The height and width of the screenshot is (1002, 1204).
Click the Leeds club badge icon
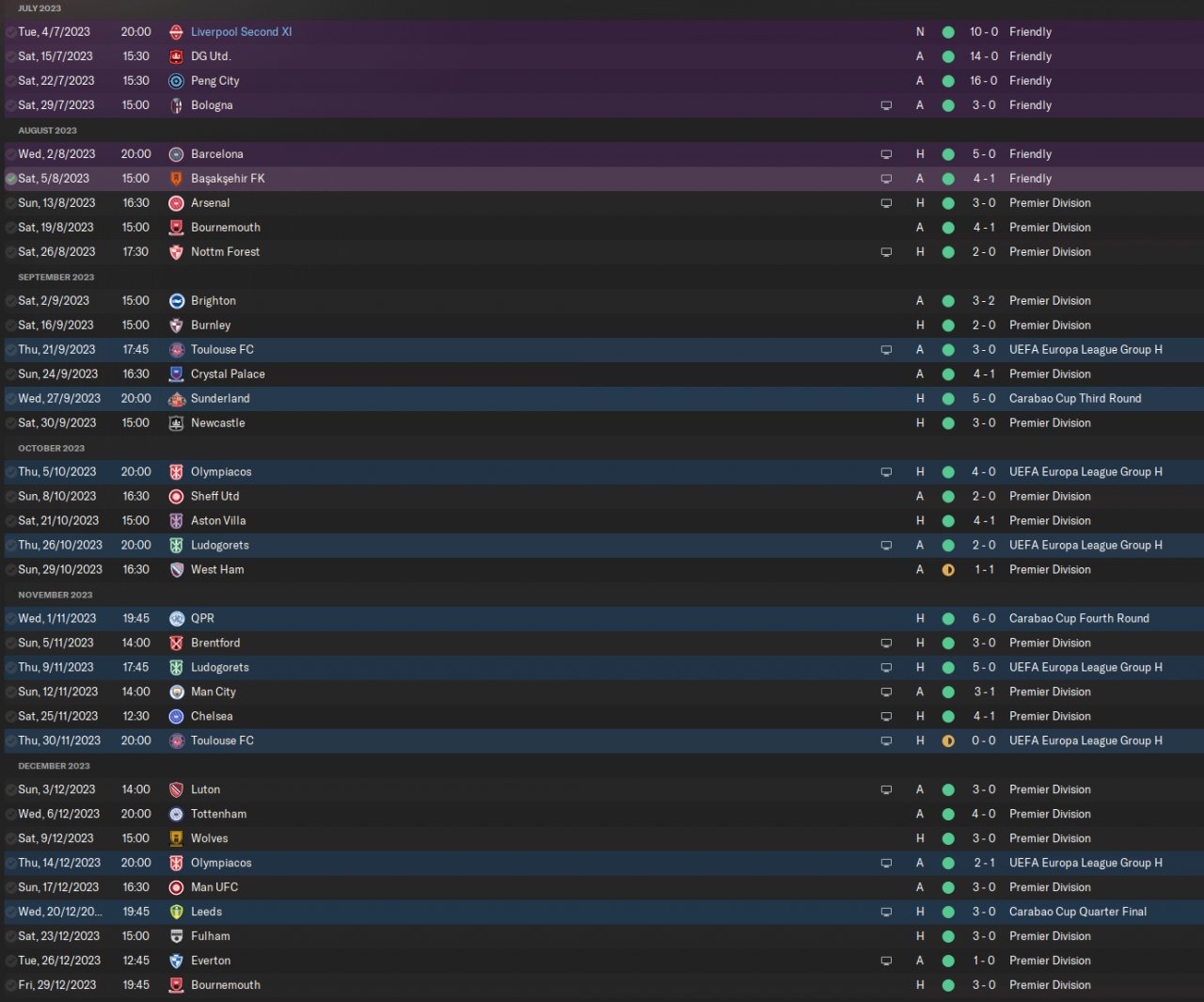coord(176,912)
